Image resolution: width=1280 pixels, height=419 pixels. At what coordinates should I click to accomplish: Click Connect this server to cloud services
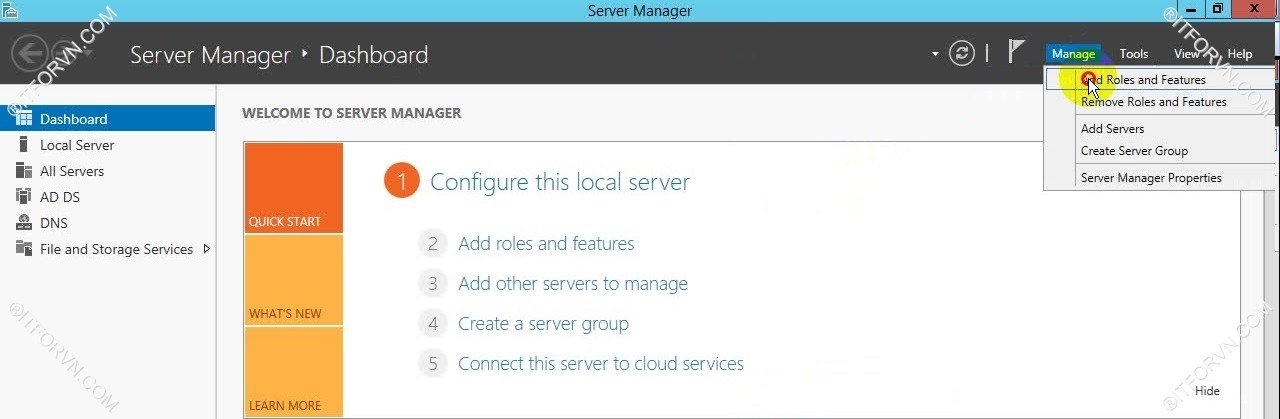pos(600,364)
